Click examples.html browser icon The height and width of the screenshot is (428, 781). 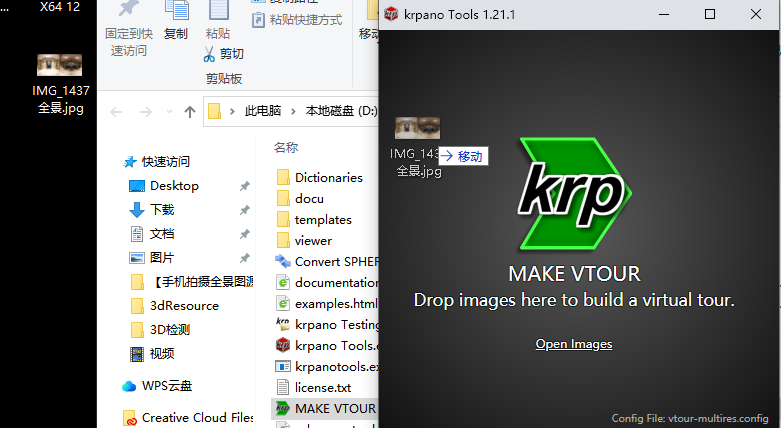click(283, 303)
